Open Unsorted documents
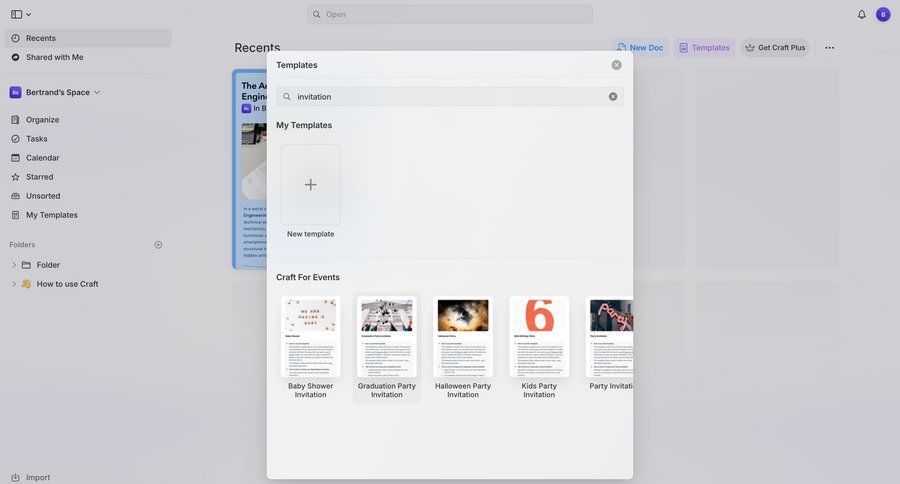Image resolution: width=900 pixels, height=484 pixels. (x=43, y=196)
